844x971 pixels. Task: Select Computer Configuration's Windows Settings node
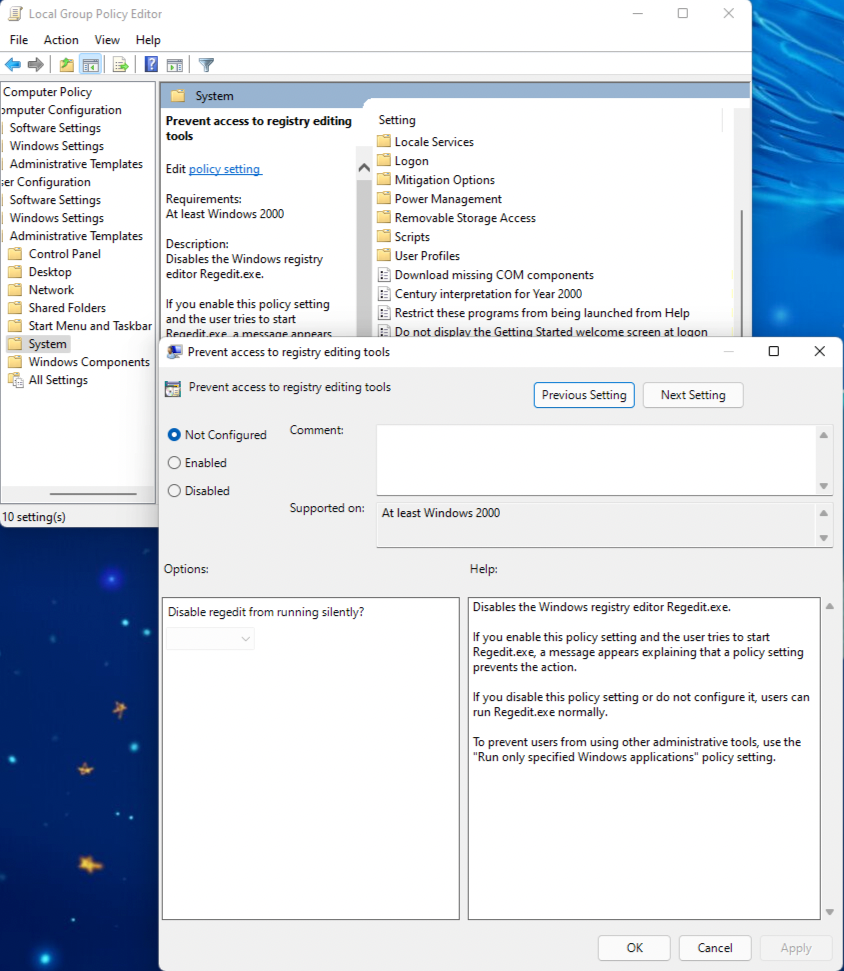(x=56, y=146)
